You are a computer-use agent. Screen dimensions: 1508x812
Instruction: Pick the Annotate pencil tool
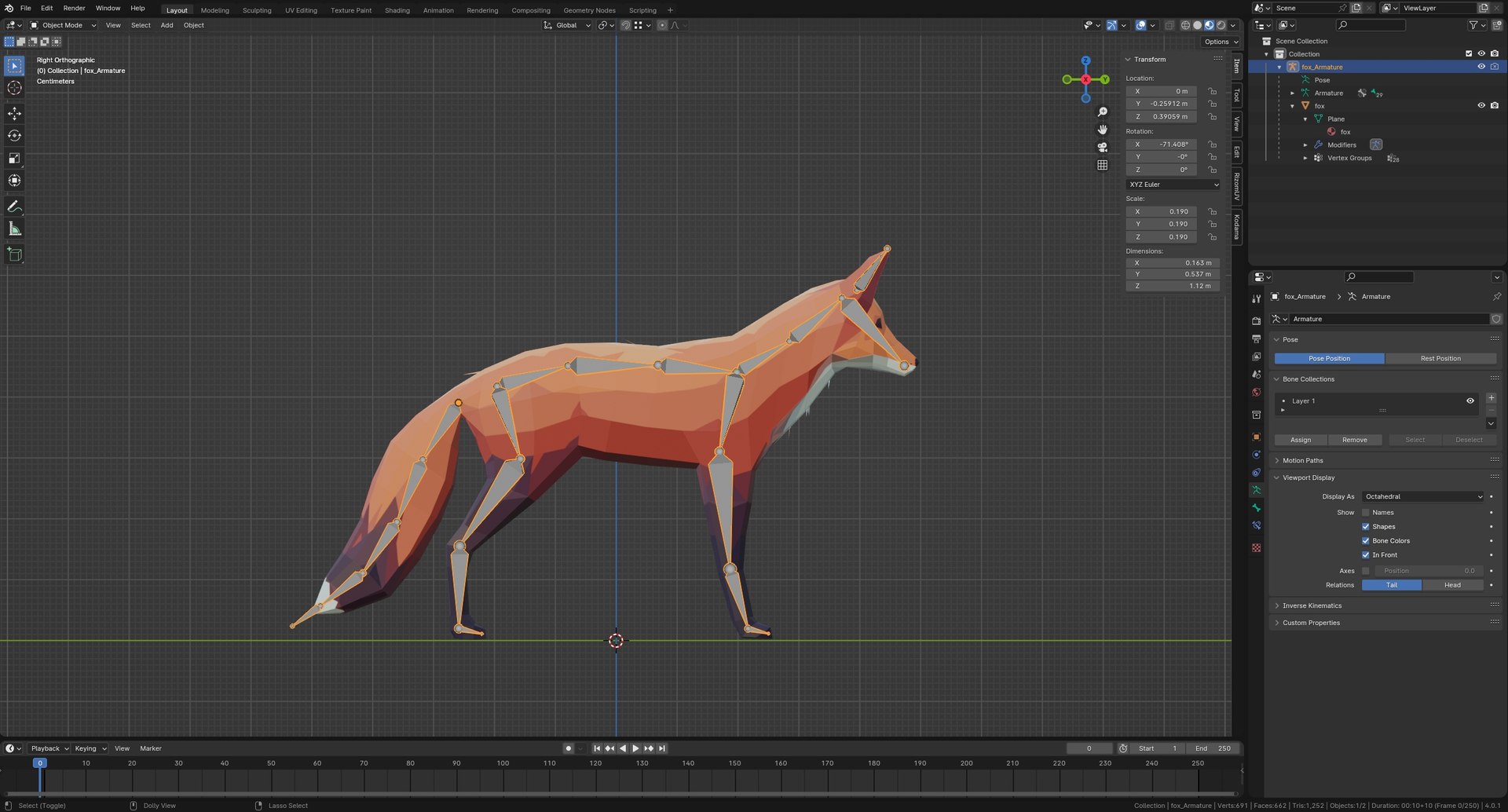pos(14,207)
